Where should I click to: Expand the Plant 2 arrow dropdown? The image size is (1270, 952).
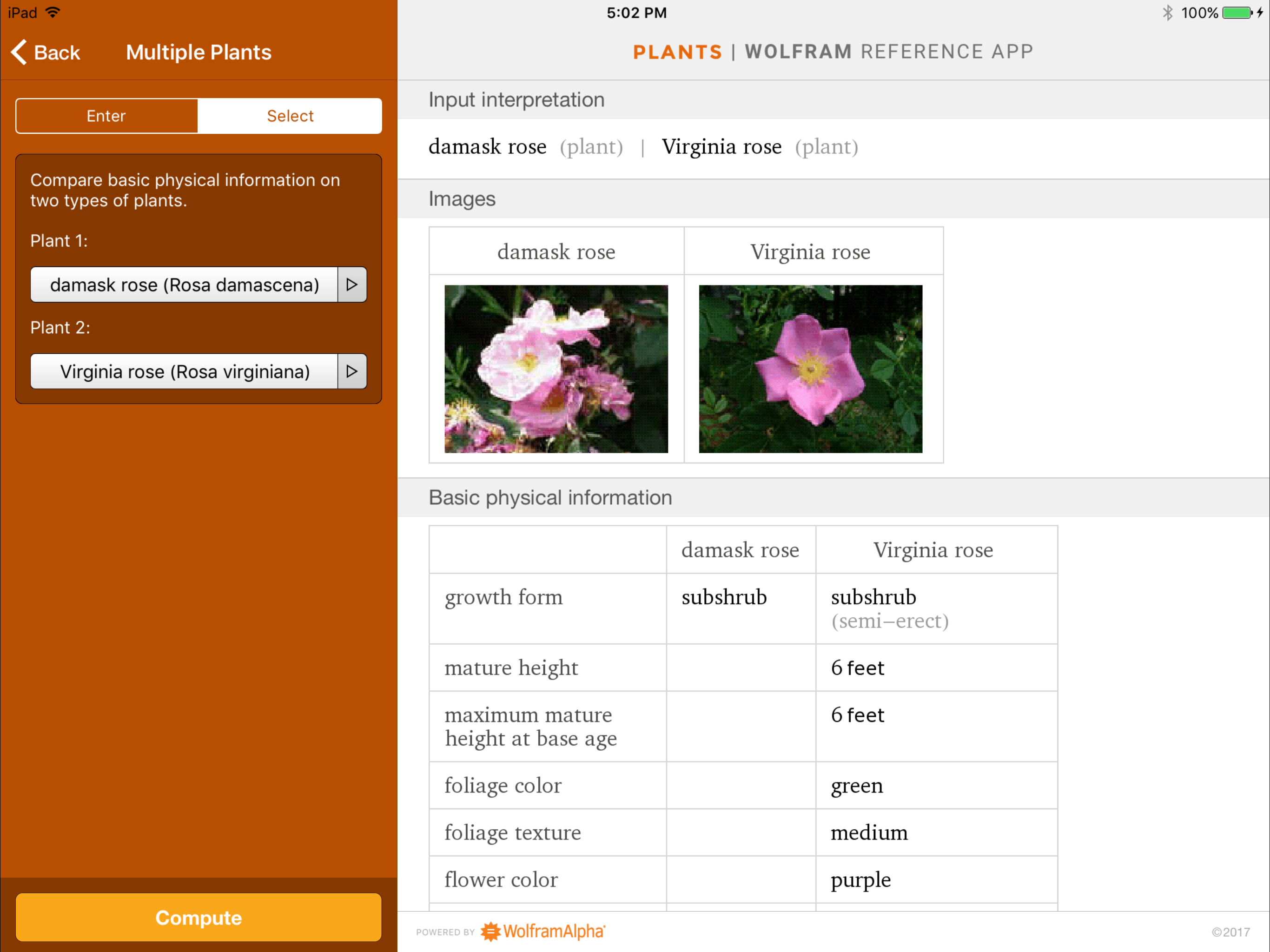pos(352,371)
